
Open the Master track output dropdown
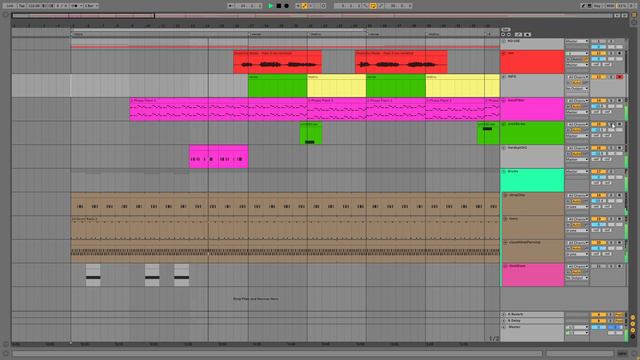(577, 333)
